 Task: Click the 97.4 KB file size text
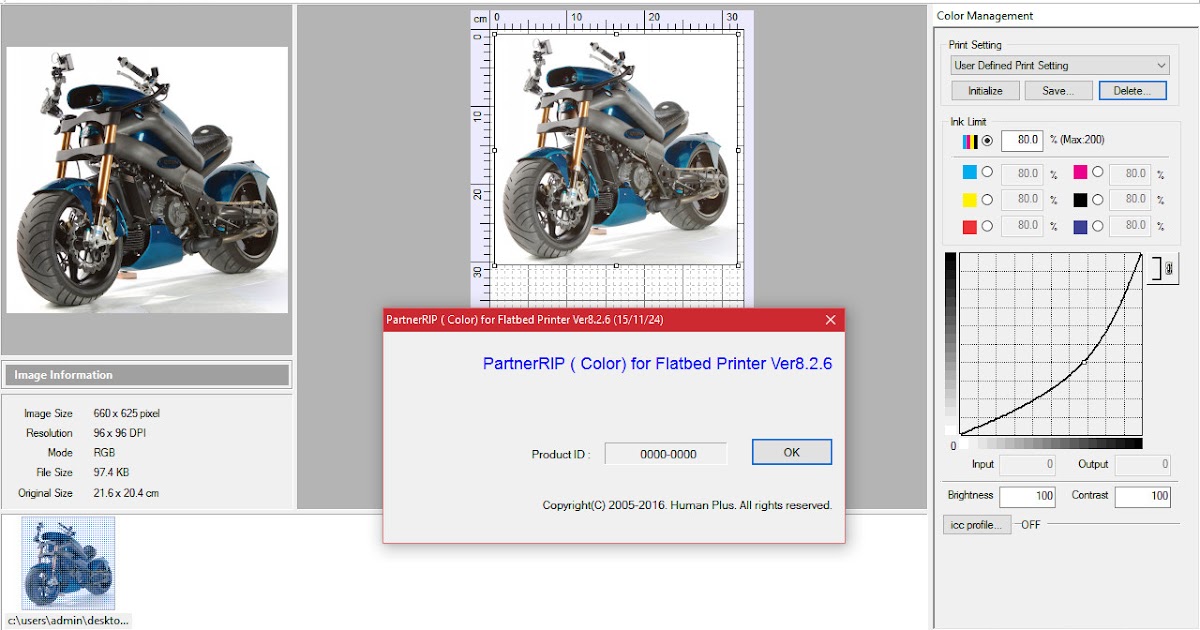(111, 472)
